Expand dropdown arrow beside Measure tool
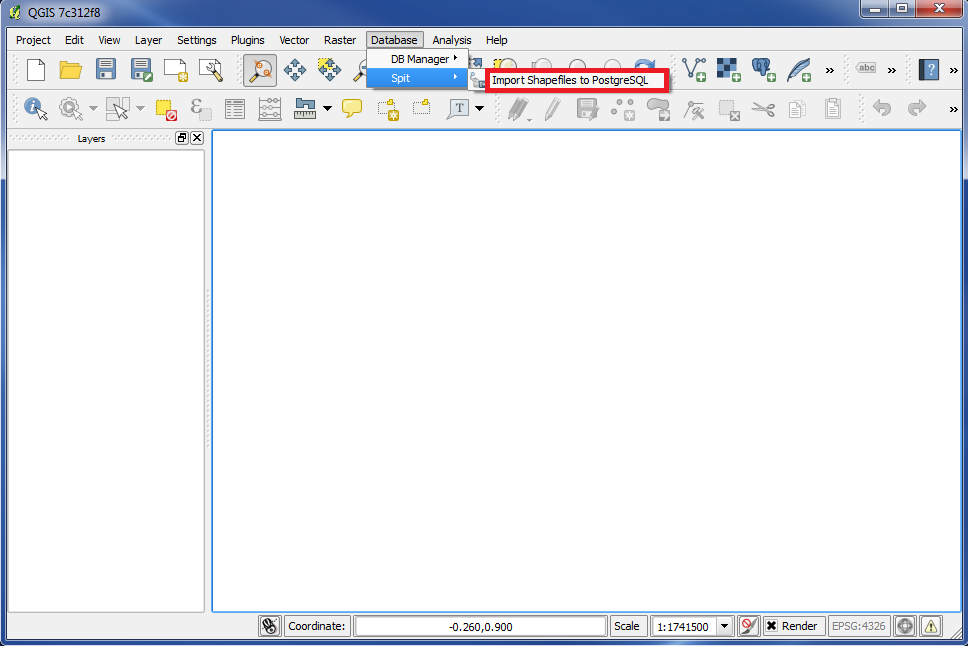This screenshot has height=646, width=968. click(327, 109)
